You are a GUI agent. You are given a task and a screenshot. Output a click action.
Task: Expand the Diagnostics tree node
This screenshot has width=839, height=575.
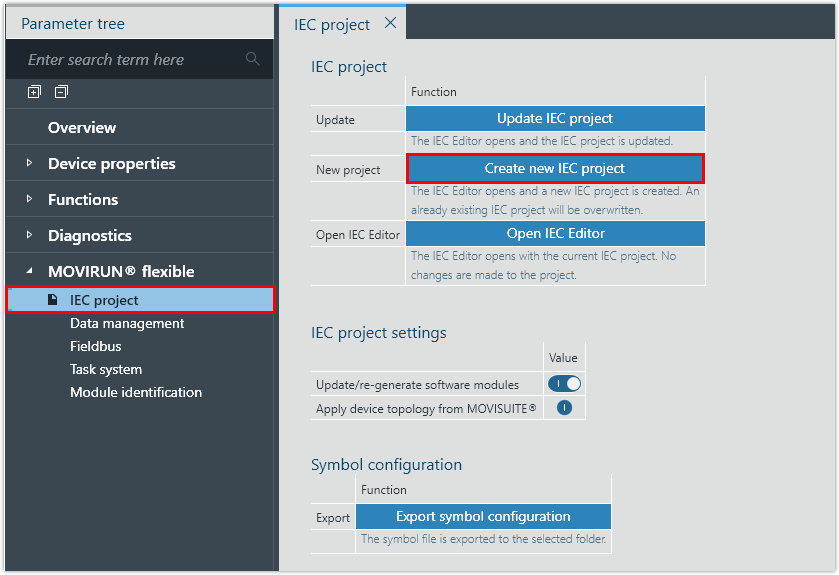click(30, 235)
